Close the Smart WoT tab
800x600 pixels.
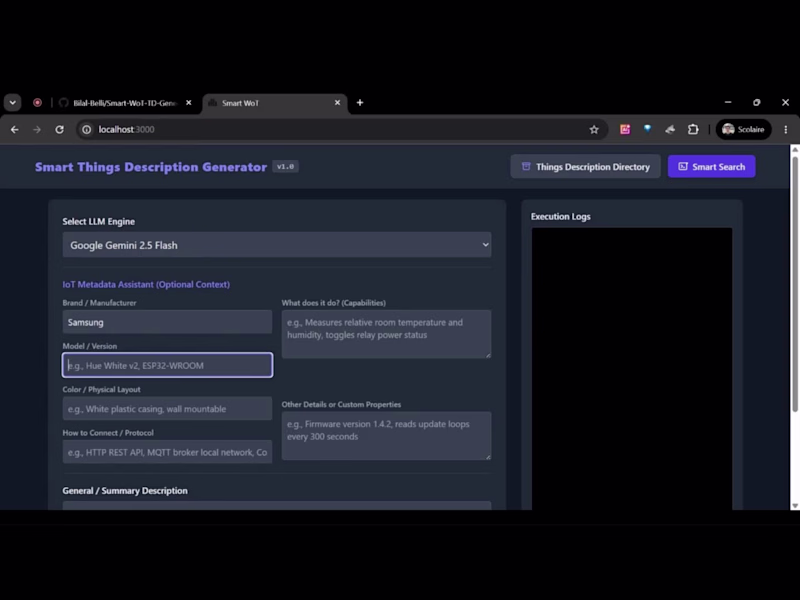(x=337, y=103)
